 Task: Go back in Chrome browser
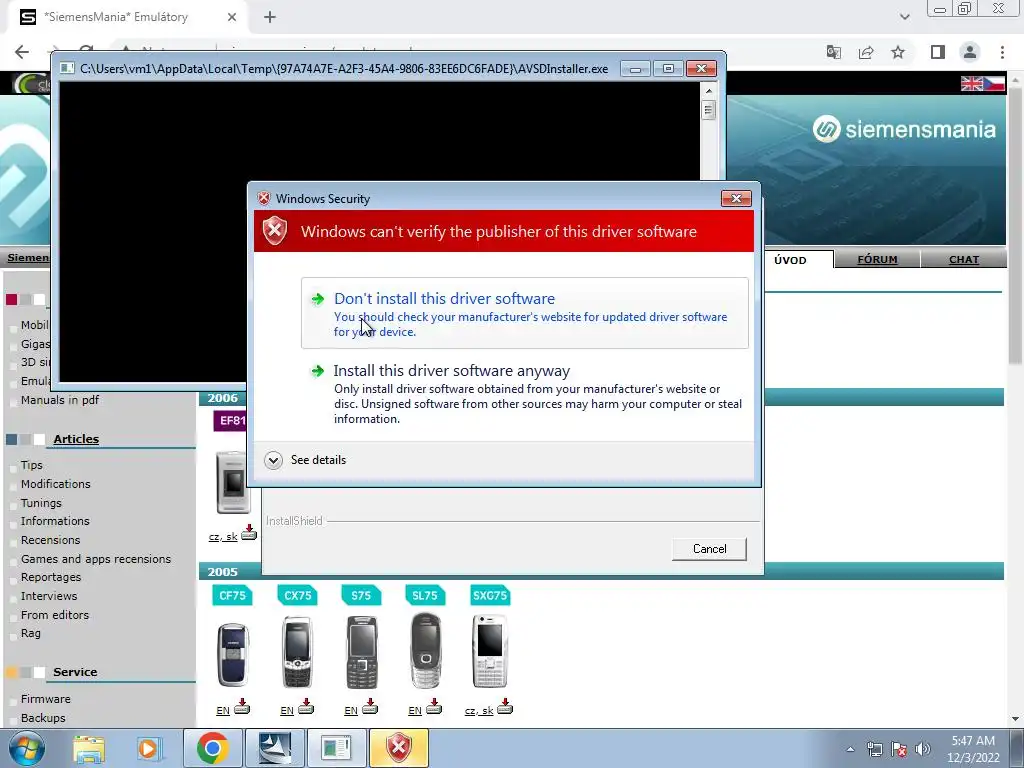click(x=22, y=52)
